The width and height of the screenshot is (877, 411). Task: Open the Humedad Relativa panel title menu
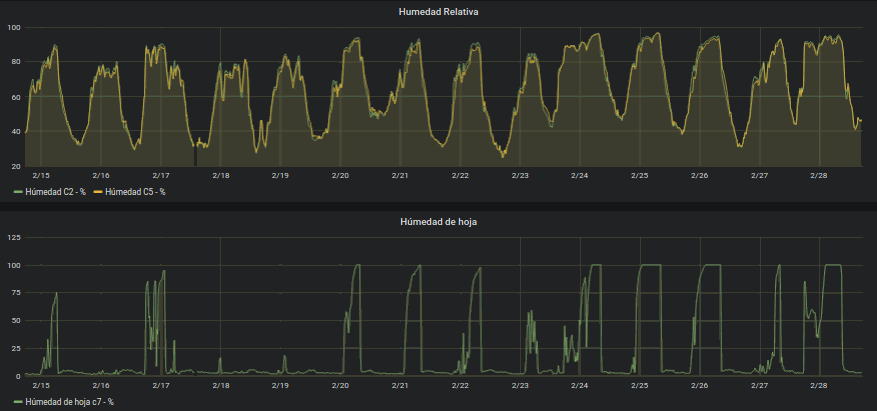pos(438,11)
